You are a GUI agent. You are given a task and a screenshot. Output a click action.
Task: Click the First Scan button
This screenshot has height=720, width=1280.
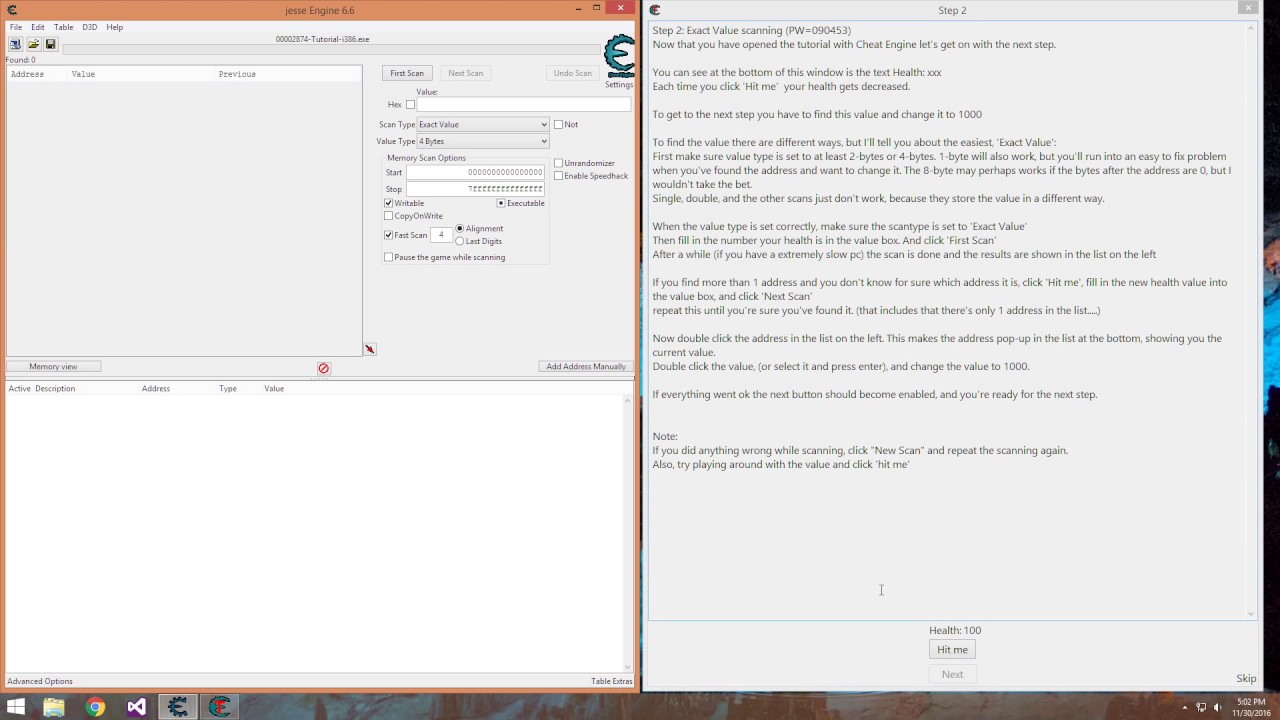[407, 73]
